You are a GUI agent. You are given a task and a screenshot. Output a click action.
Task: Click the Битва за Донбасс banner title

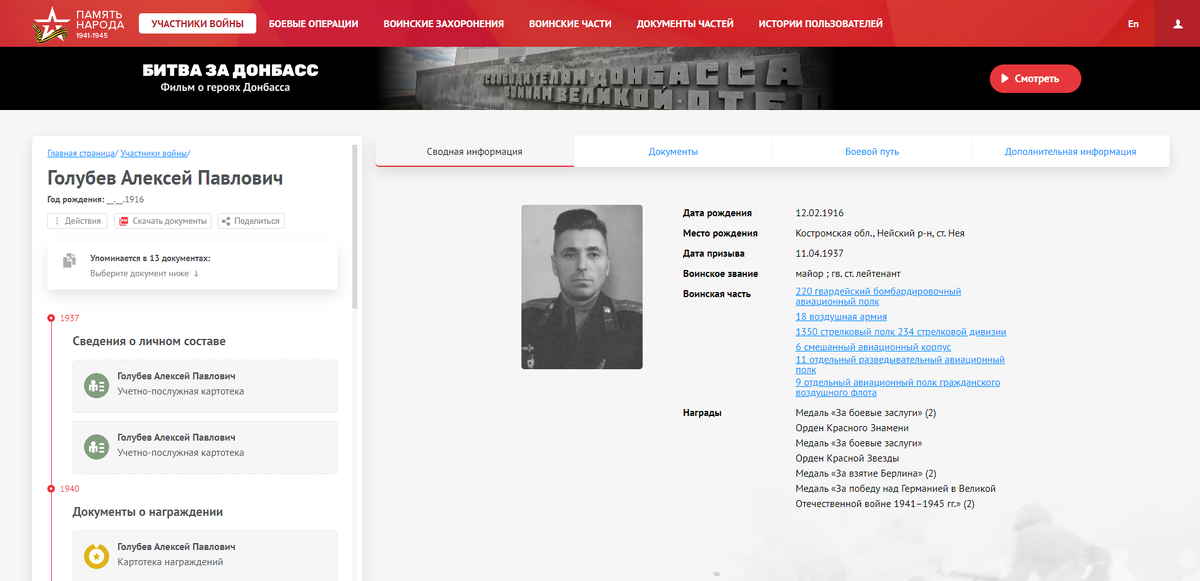pyautogui.click(x=231, y=71)
